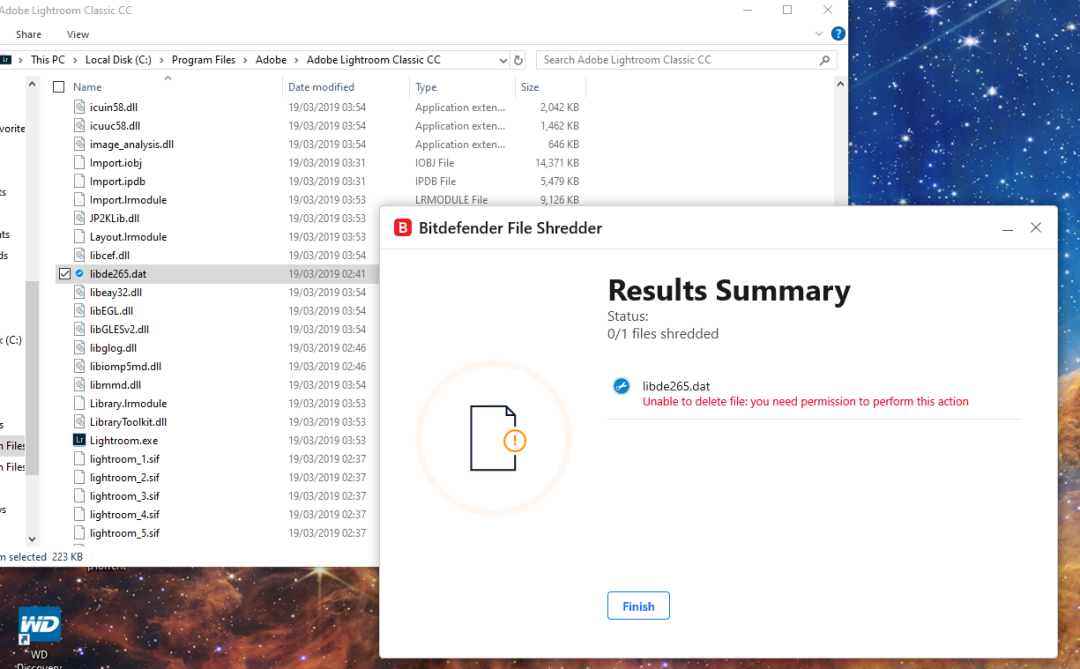Expand the address bar history dropdown

[x=503, y=61]
